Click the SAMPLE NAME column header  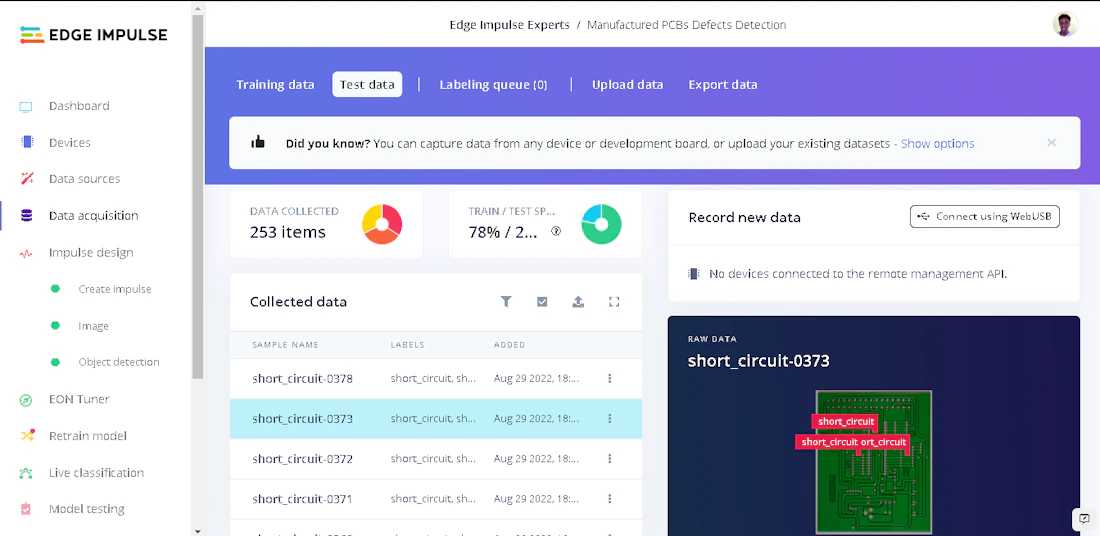286,344
